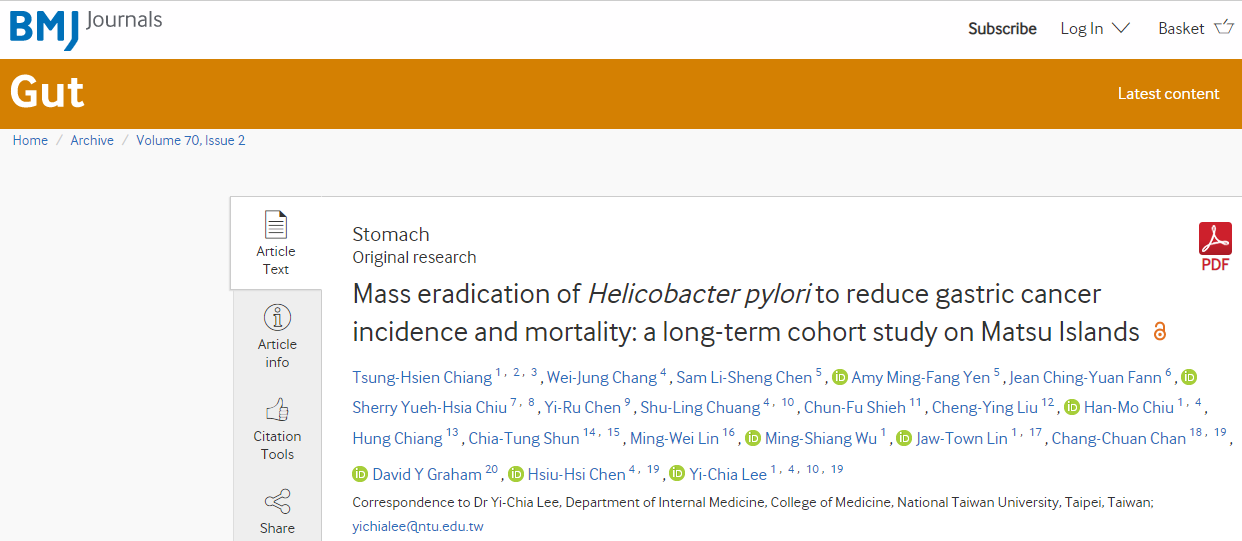Go to Latest content menu item
Screen dimensions: 1242x541
point(1168,94)
